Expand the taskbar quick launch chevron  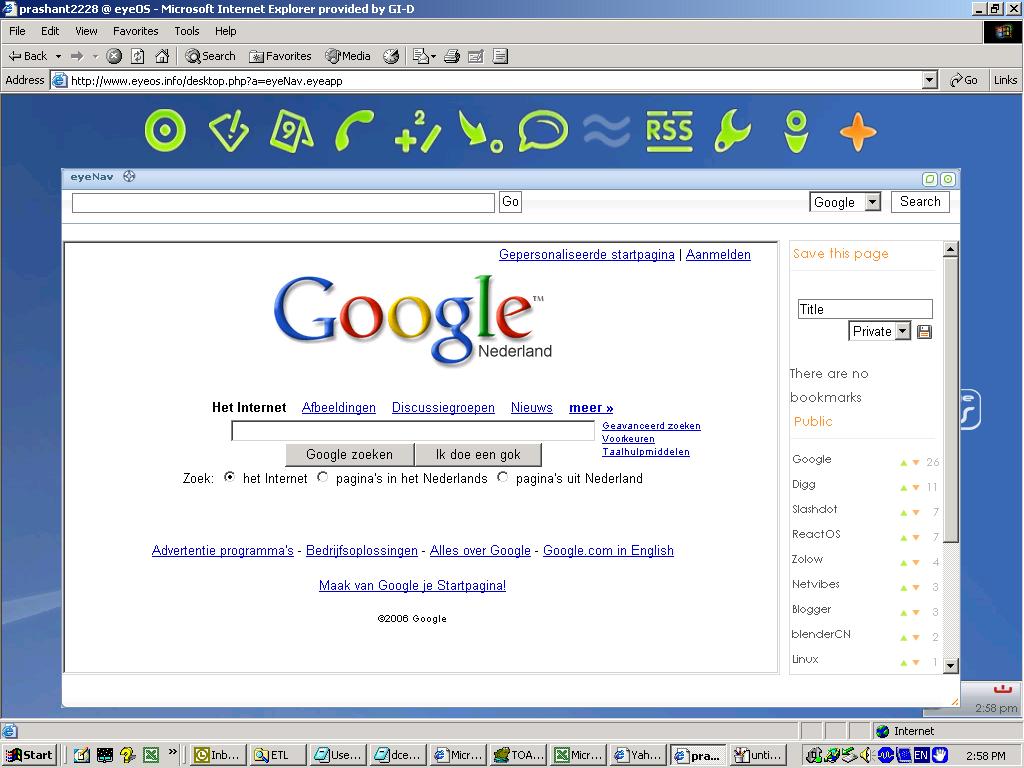(x=172, y=751)
